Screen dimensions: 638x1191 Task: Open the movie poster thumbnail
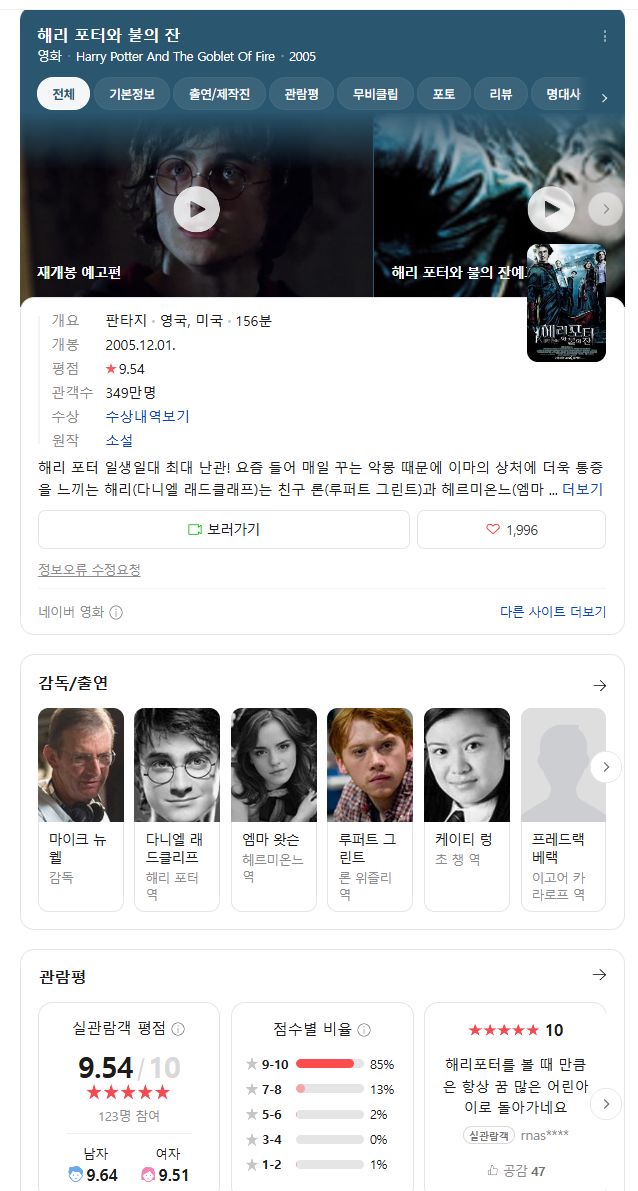point(567,302)
